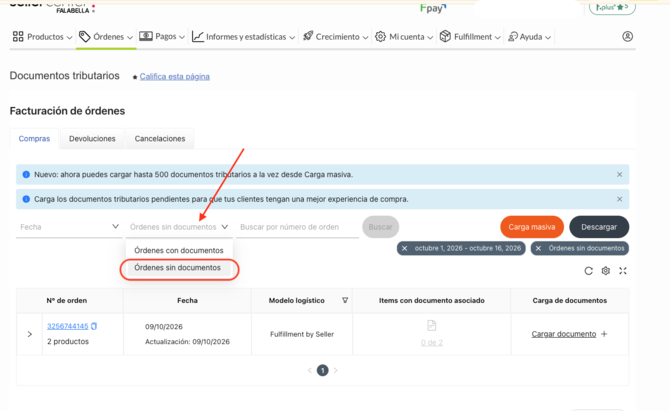670x411 pixels.
Task: Click 'Actualización: 09/10/2026' text
Action: click(x=187, y=342)
